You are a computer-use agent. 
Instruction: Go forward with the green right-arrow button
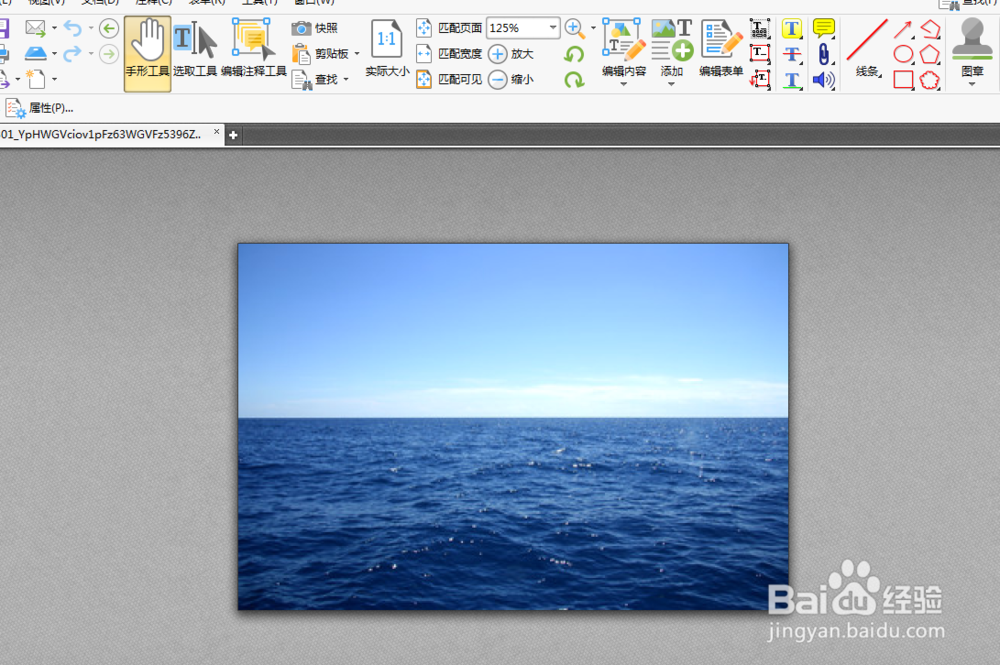pos(109,54)
